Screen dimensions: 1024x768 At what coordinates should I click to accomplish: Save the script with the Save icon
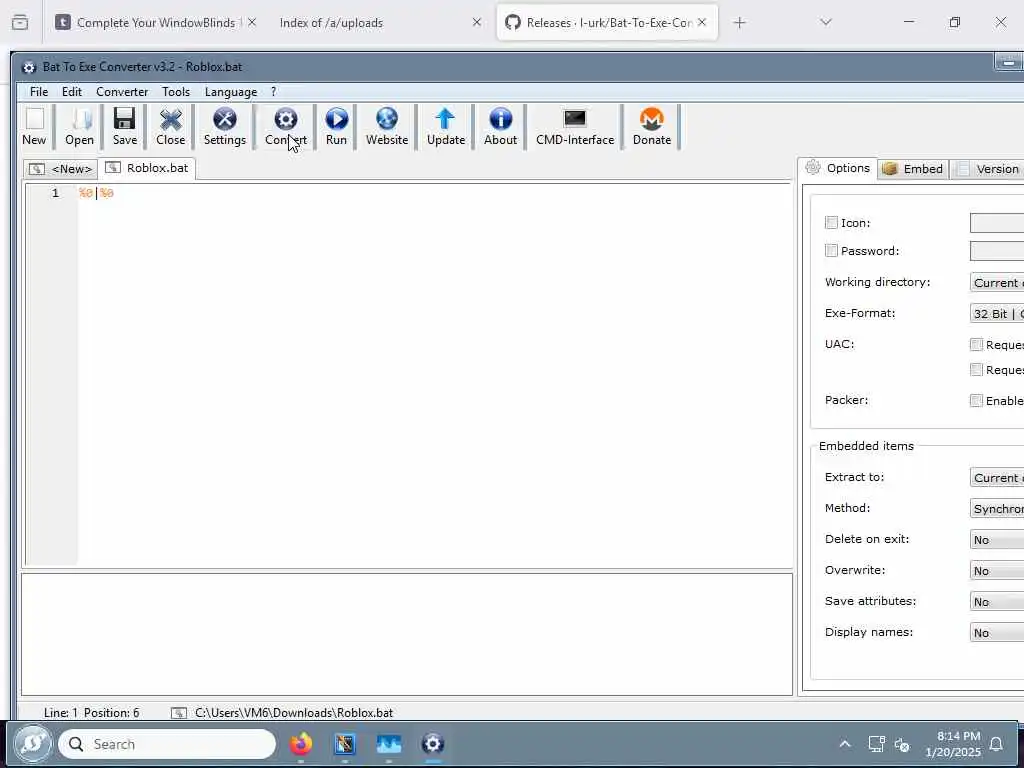pos(125,127)
